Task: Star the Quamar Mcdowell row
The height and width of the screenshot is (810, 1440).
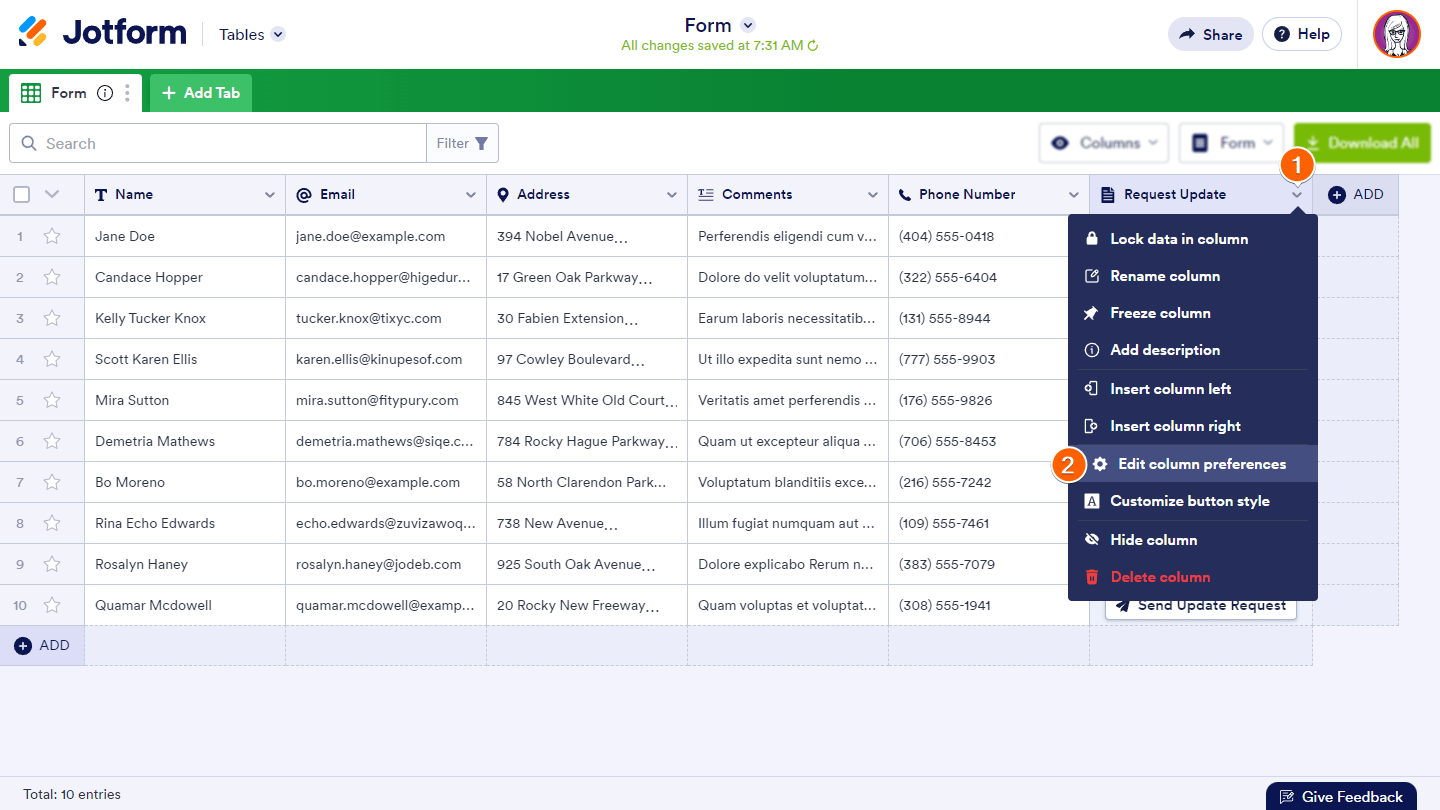Action: [52, 606]
